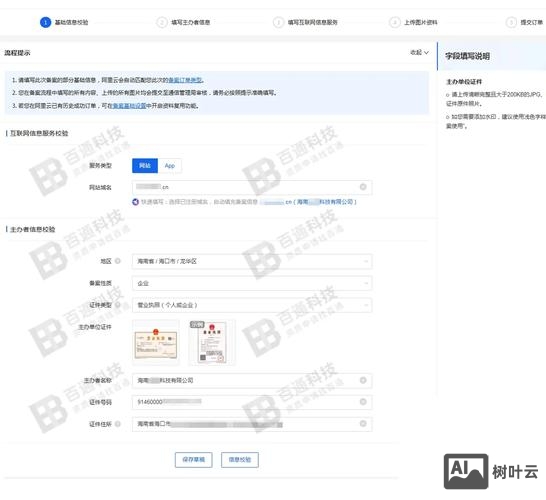Click the 证件号码 input field
The height and width of the screenshot is (500, 546).
click(252, 402)
